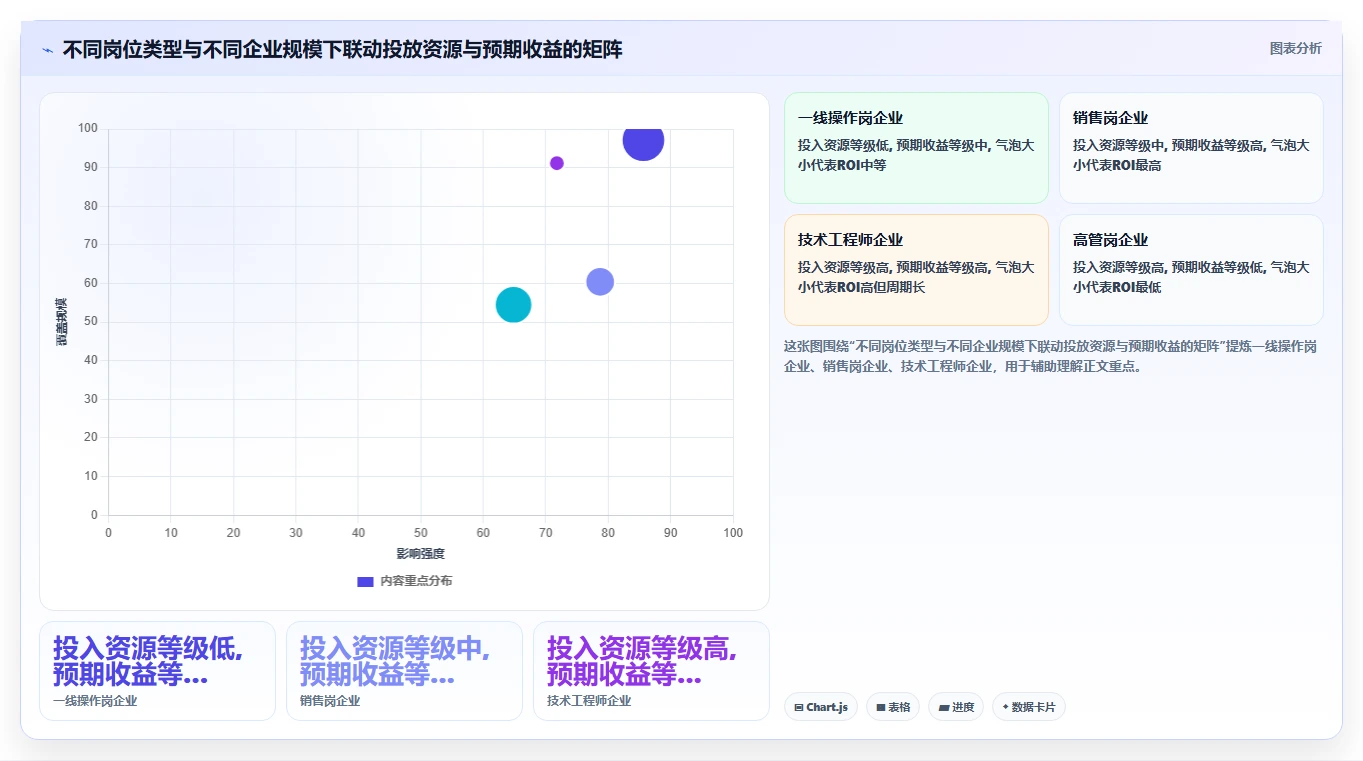Click the small purple bubble near 90
This screenshot has width=1363, height=761.
tap(557, 163)
